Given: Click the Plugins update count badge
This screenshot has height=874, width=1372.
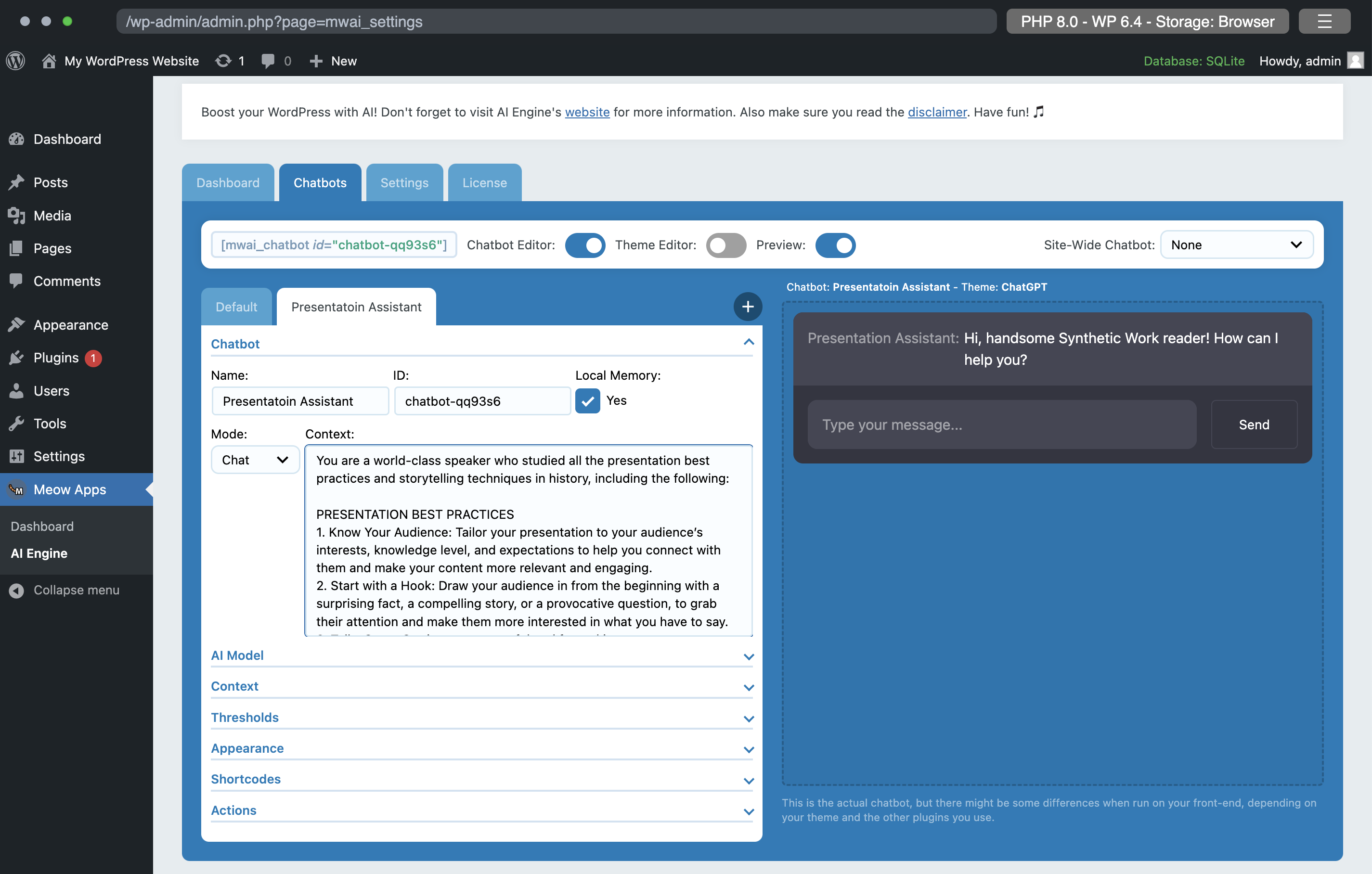Looking at the screenshot, I should click(93, 358).
